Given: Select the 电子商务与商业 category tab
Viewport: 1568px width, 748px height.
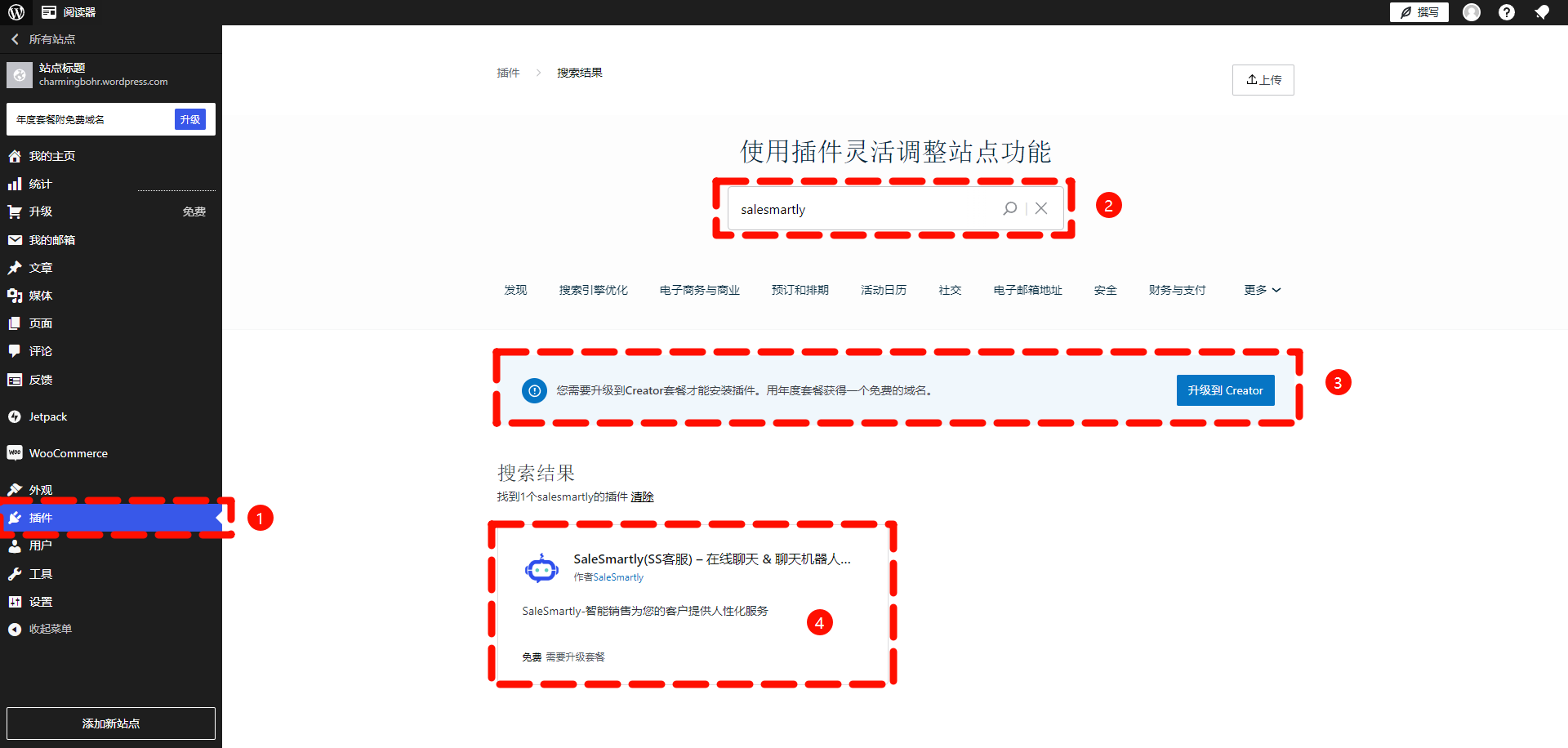Looking at the screenshot, I should (x=700, y=290).
